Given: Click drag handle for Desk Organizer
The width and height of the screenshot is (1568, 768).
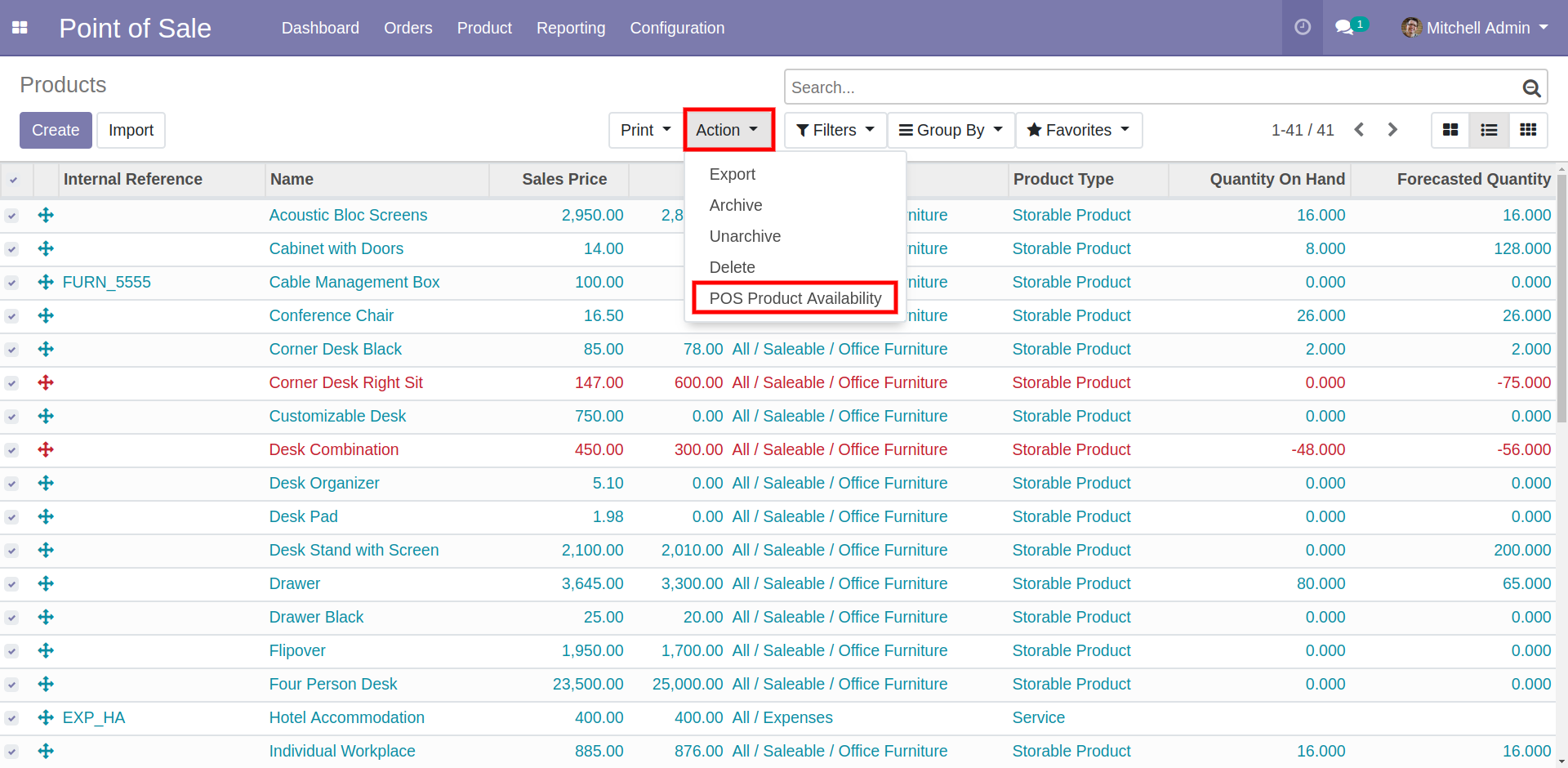Looking at the screenshot, I should click(46, 483).
